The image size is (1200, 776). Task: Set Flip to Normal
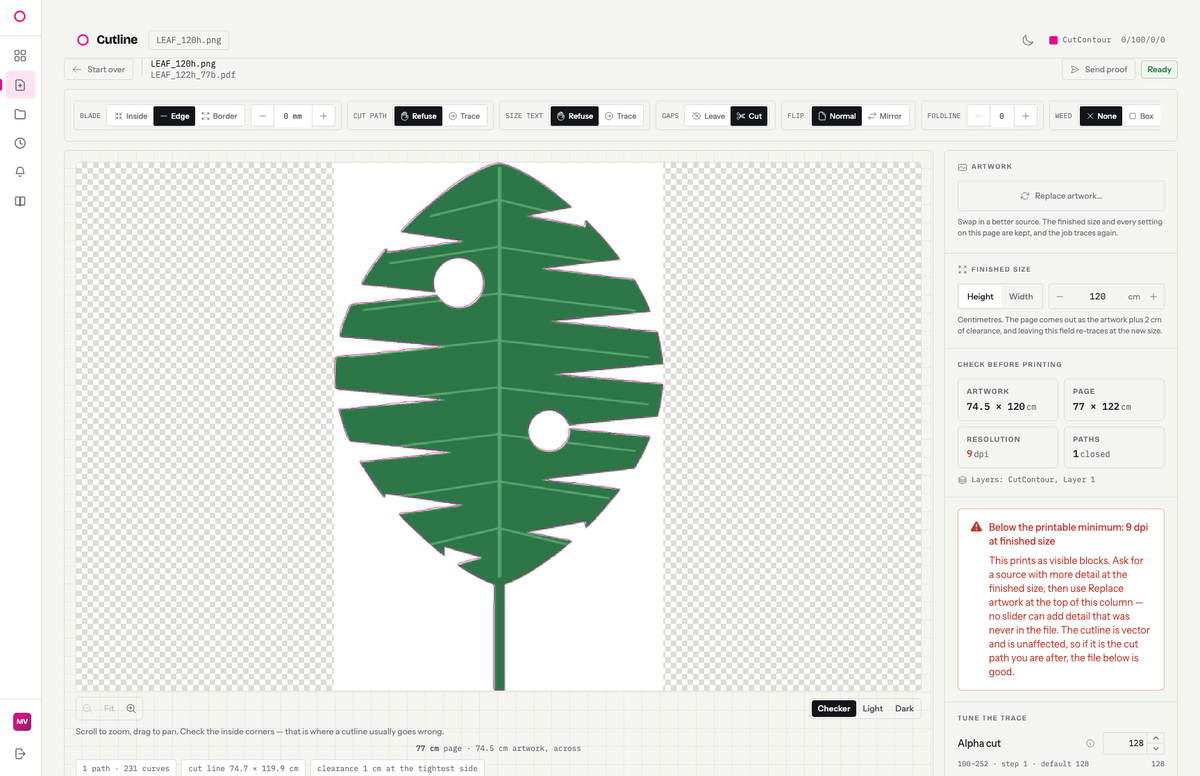pos(836,116)
